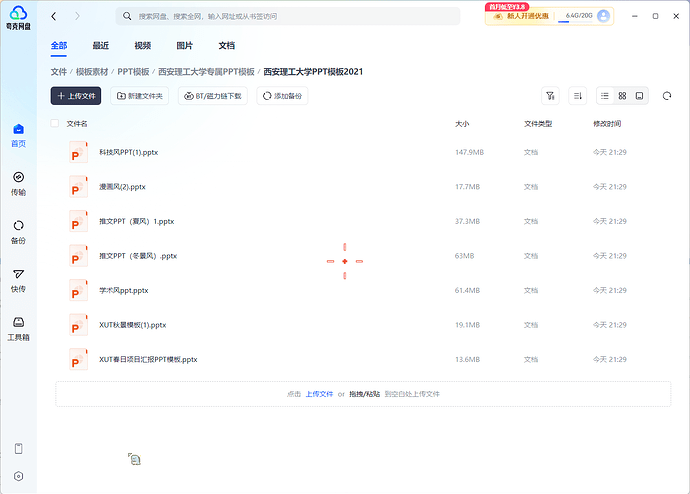Click the 上传文件 link in drop area
The image size is (690, 494).
point(319,394)
